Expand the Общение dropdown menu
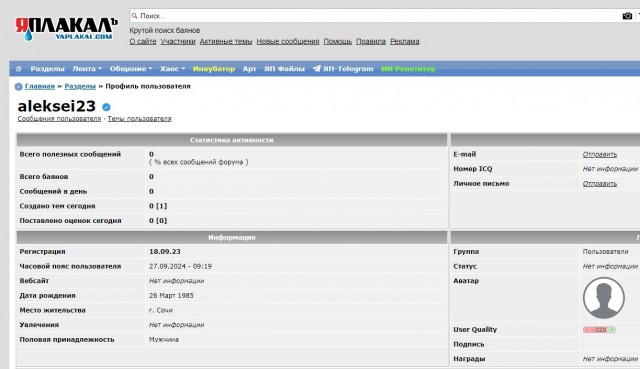Image resolution: width=640 pixels, height=369 pixels. coord(131,69)
